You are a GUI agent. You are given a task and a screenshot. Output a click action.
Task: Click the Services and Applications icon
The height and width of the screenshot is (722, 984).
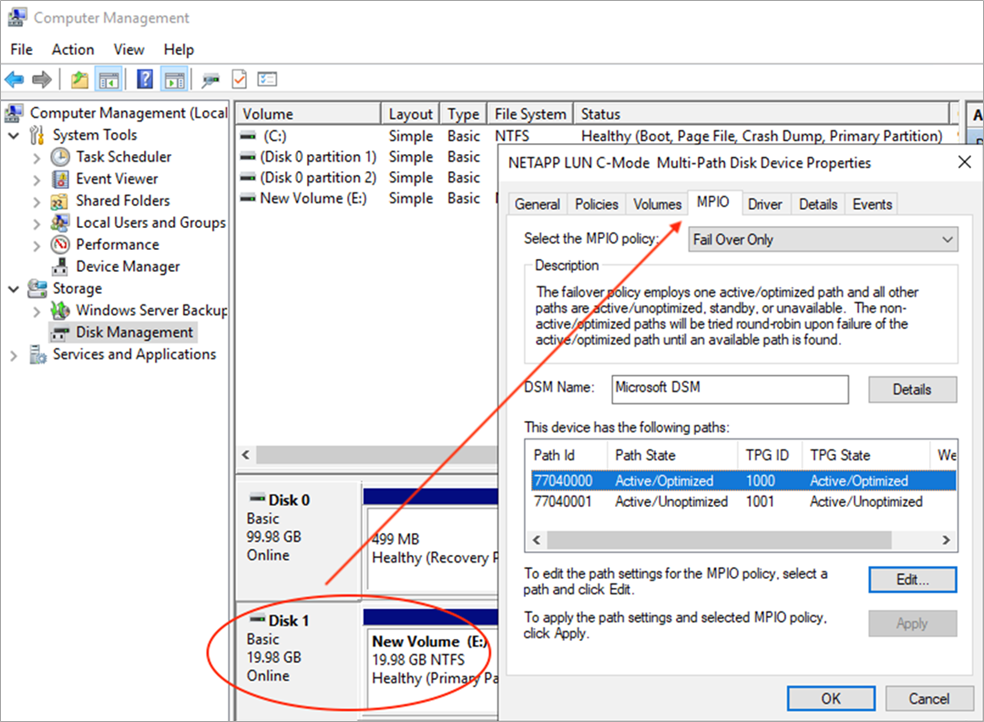(38, 354)
